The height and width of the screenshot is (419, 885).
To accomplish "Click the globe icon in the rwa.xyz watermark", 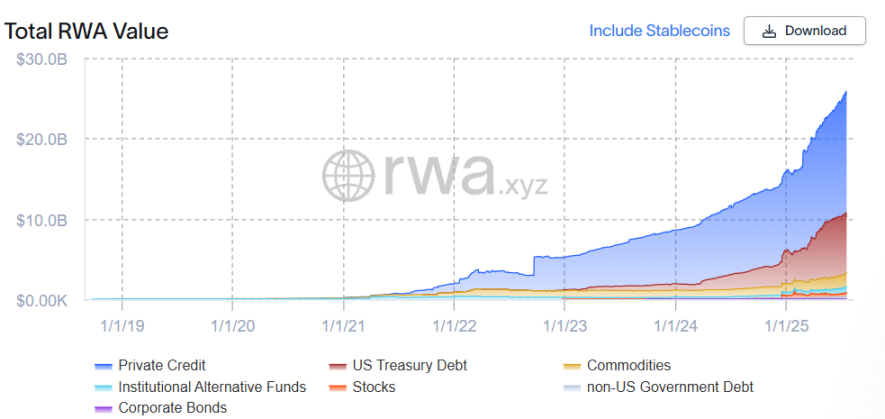I will click(x=349, y=175).
